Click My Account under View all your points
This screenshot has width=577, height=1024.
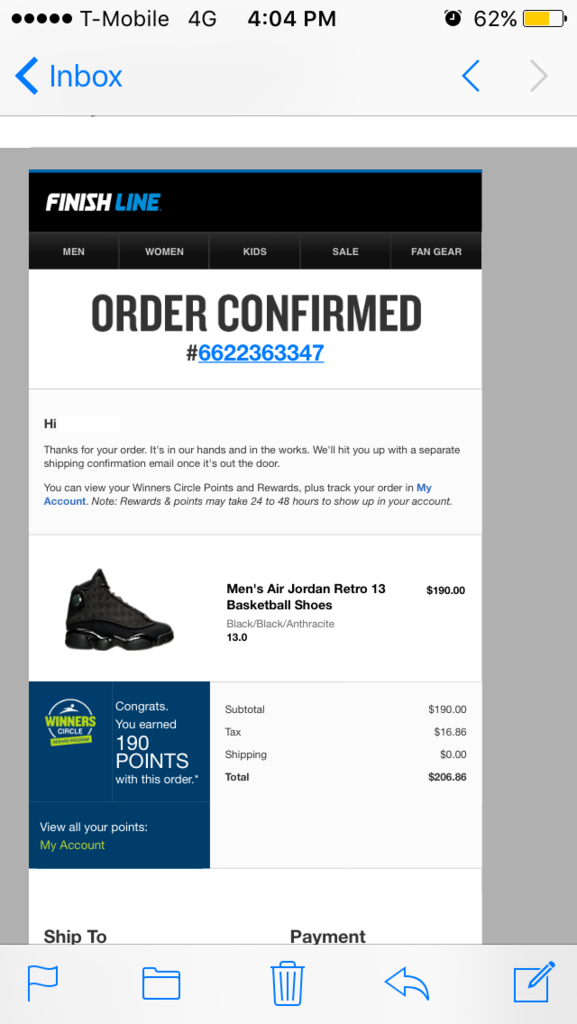tap(72, 845)
